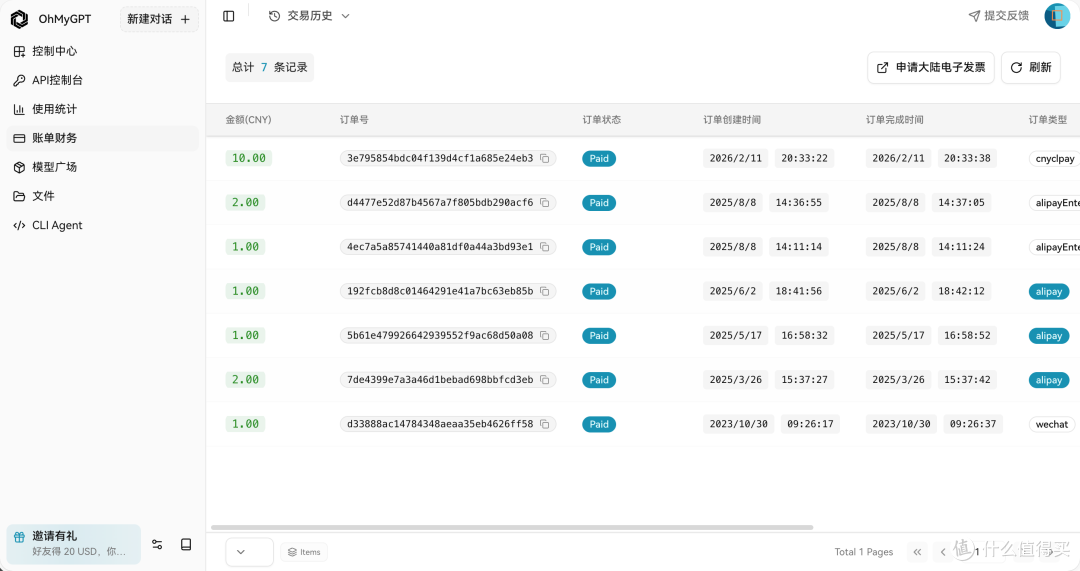Image resolution: width=1080 pixels, height=571 pixels.
Task: Expand the 交易历史 dropdown
Action: click(309, 16)
